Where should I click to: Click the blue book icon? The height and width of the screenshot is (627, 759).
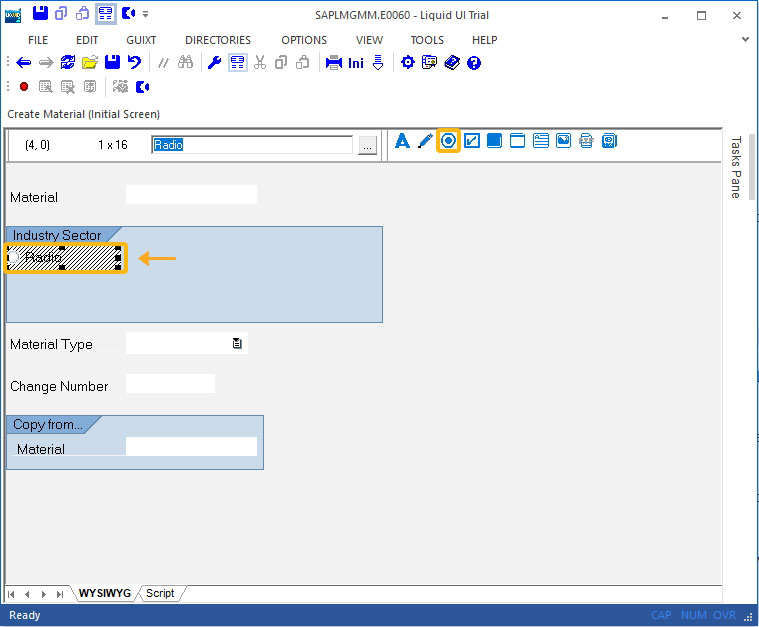pyautogui.click(x=452, y=62)
